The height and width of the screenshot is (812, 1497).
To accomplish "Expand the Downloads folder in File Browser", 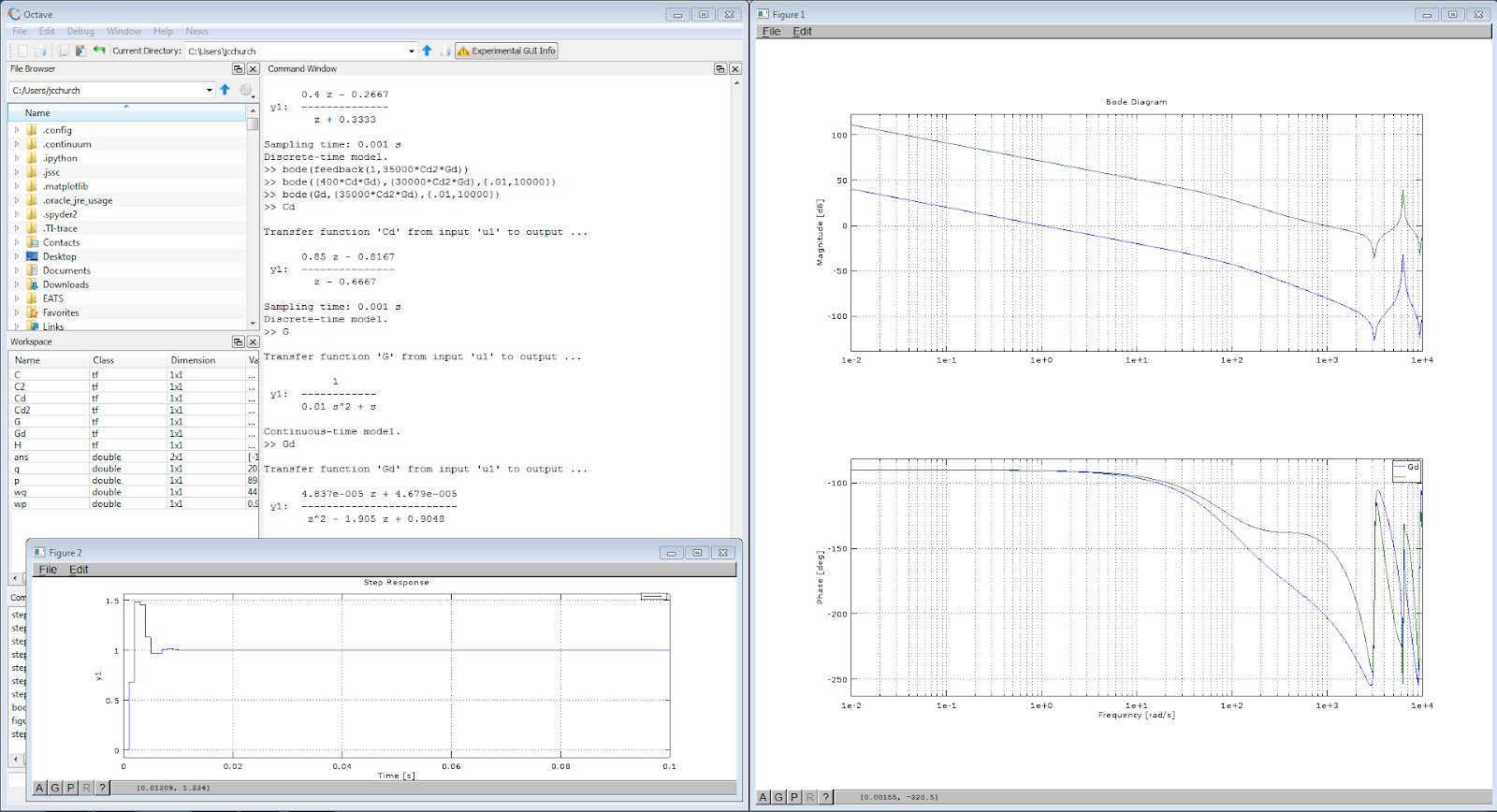I will (x=17, y=284).
